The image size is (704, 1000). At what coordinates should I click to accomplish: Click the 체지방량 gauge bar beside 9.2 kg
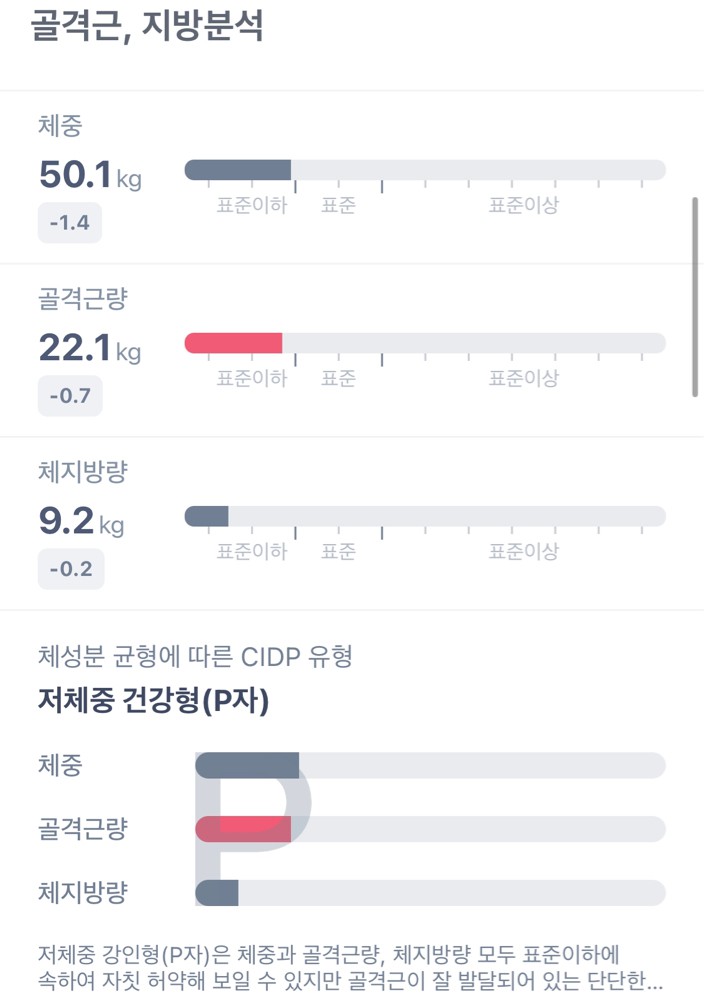point(425,516)
